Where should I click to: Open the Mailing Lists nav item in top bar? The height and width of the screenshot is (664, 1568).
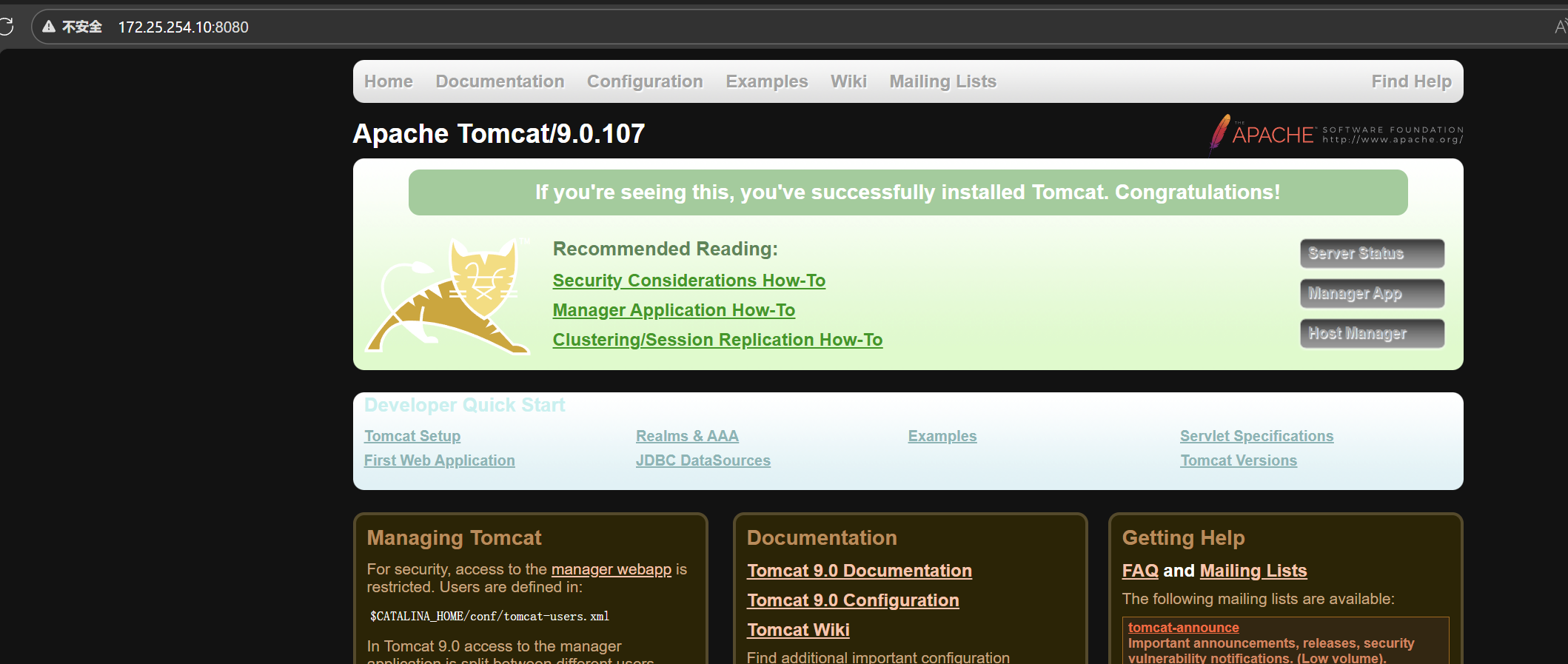pos(942,81)
